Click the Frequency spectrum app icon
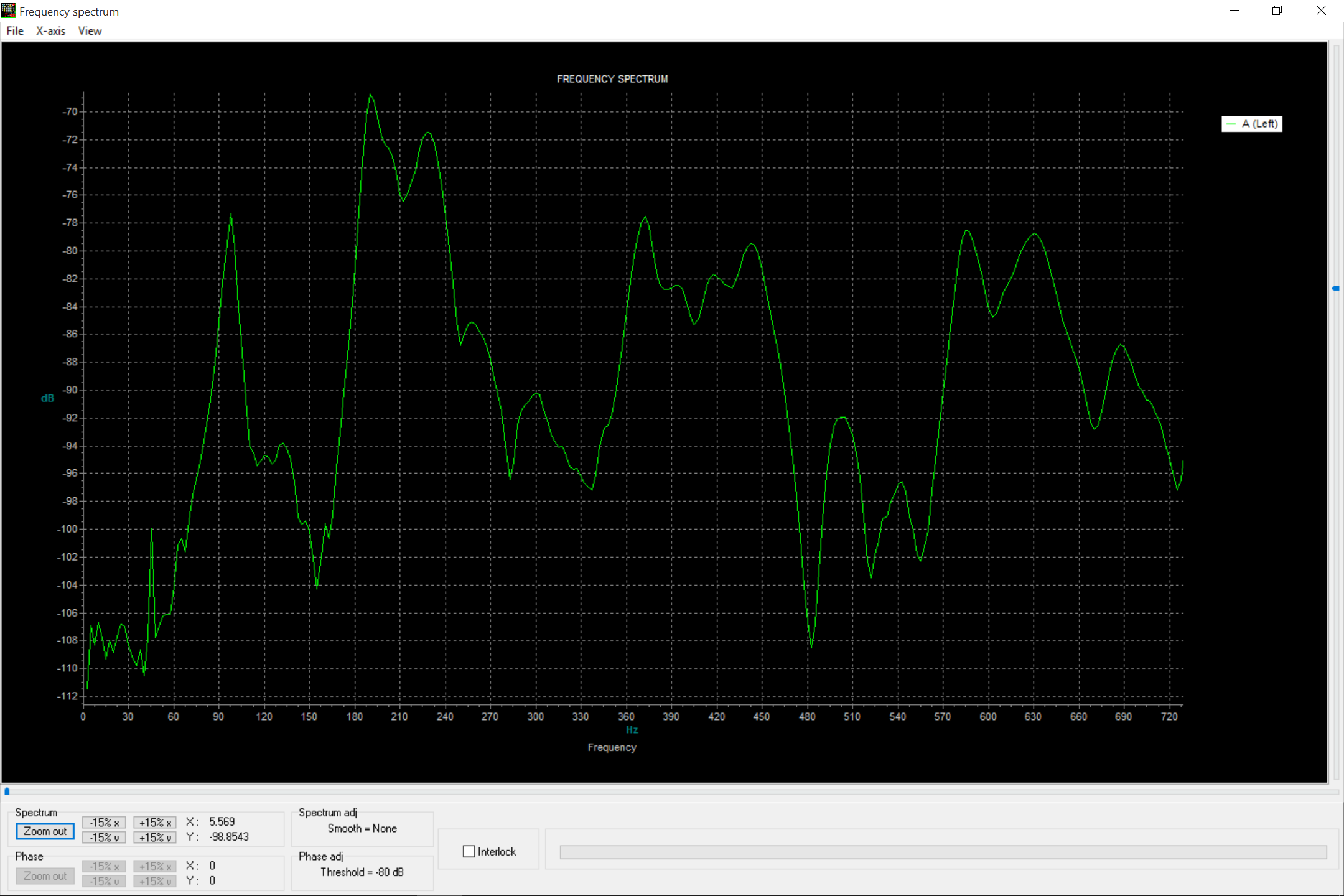1344x896 pixels. pos(9,11)
